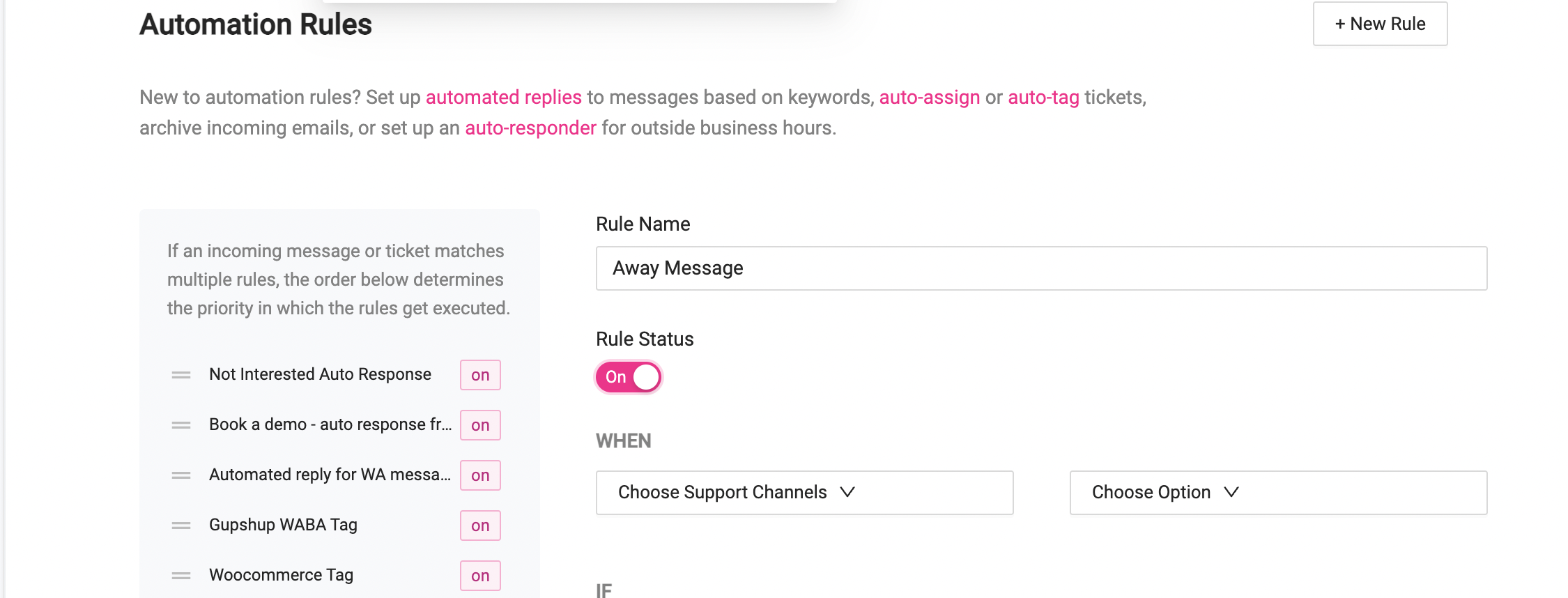Image resolution: width=1568 pixels, height=598 pixels.
Task: Grab drag handle for Woocommerce Tag
Action: click(x=181, y=576)
